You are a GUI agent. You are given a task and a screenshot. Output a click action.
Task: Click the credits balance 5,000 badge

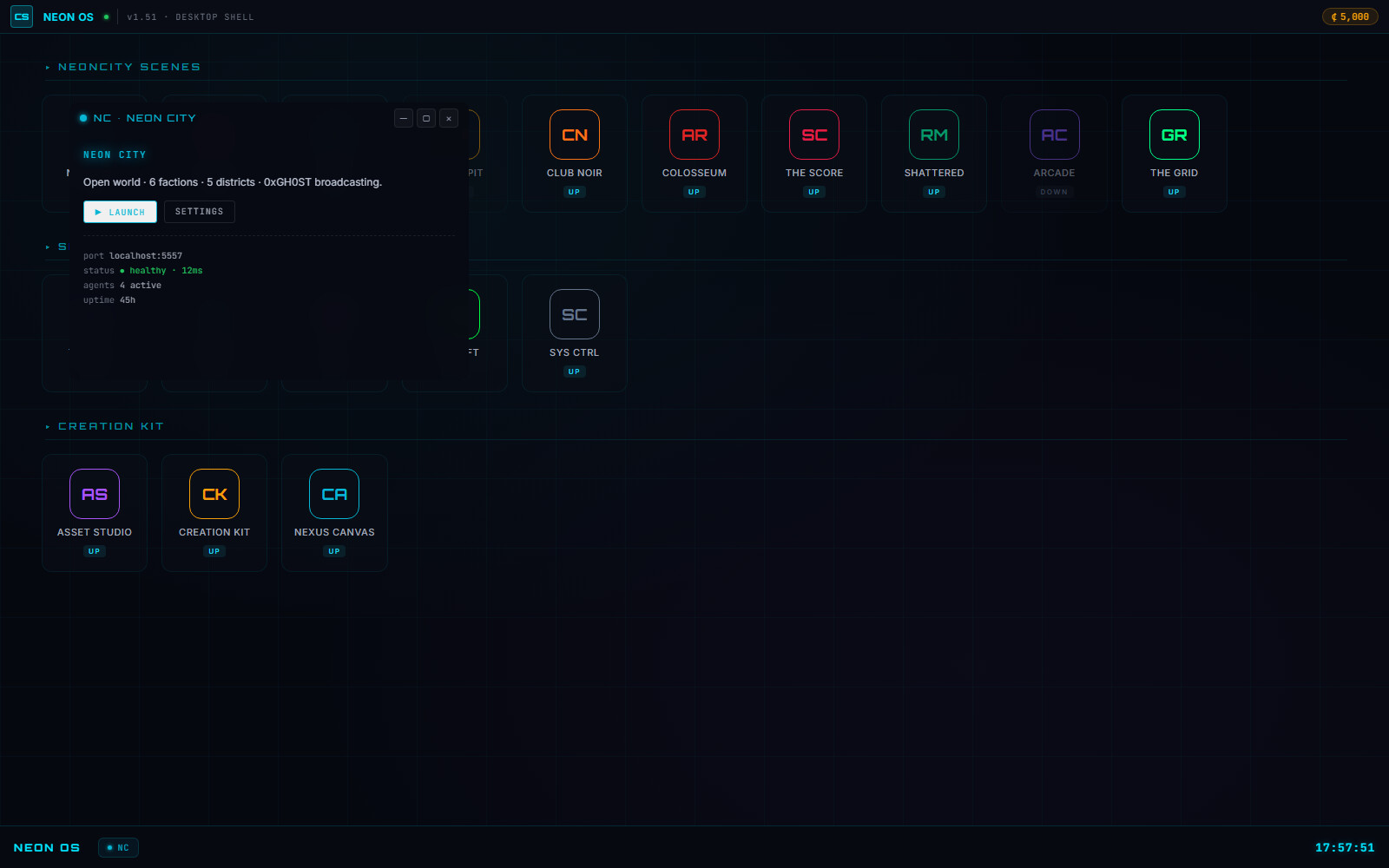point(1350,16)
